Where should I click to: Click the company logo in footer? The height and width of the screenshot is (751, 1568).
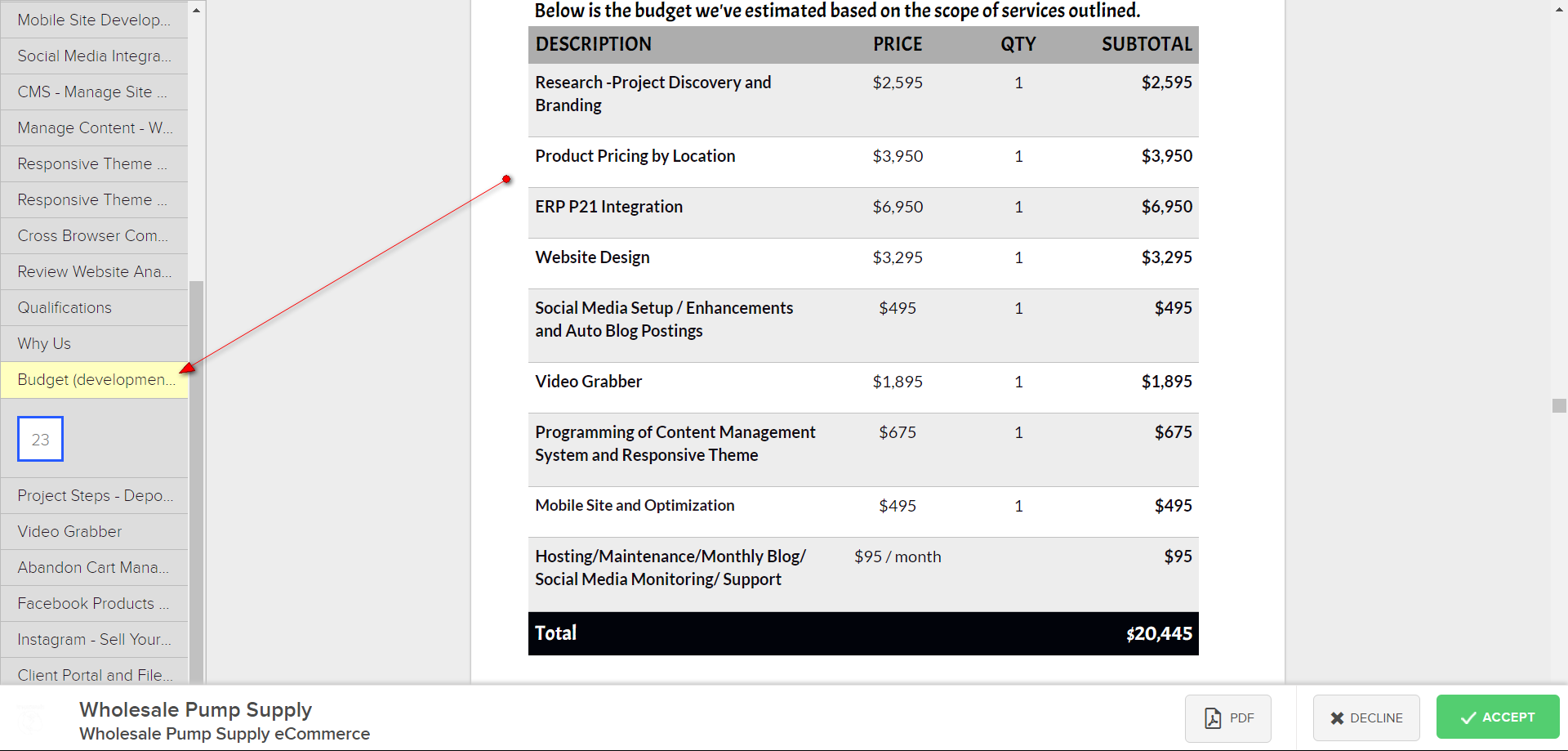tap(31, 718)
